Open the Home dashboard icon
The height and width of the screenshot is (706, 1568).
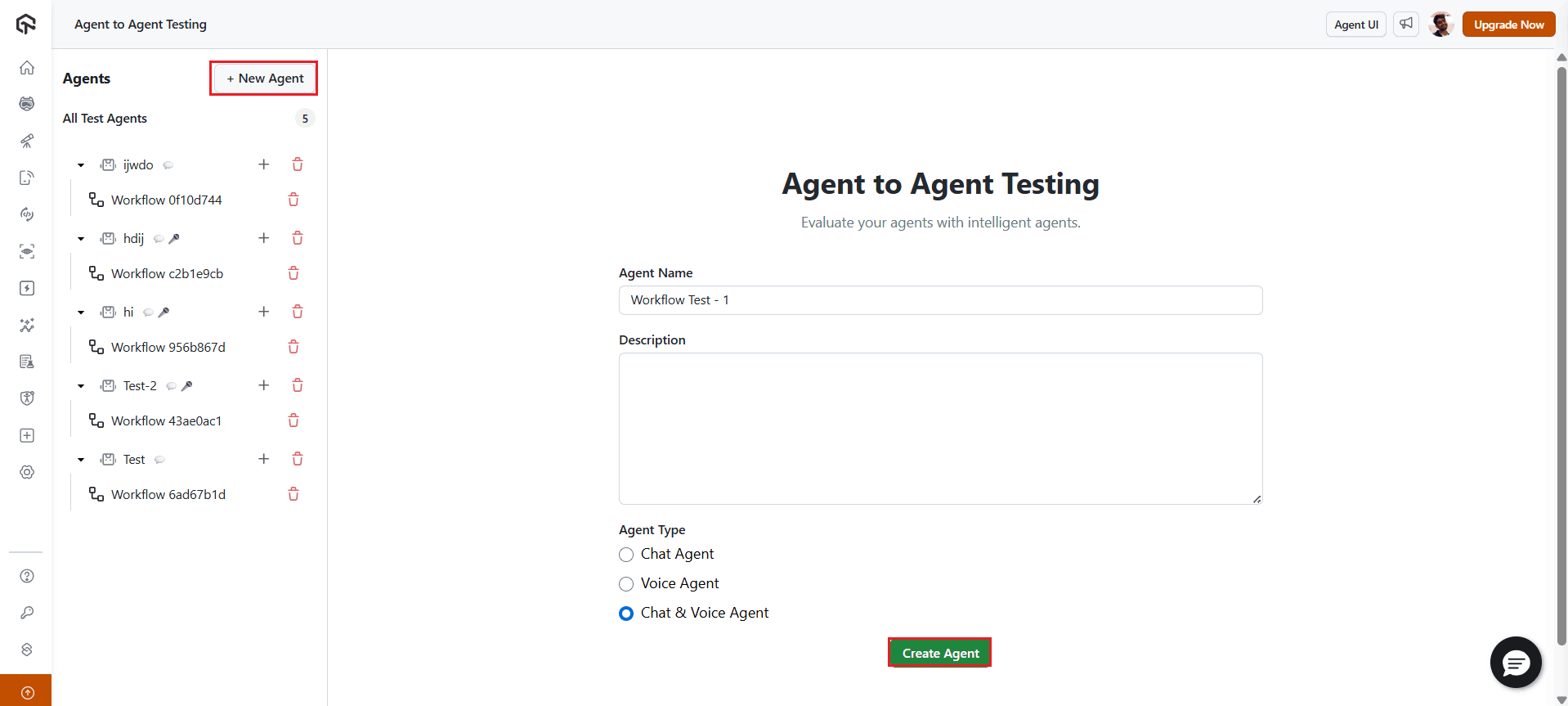[x=26, y=67]
